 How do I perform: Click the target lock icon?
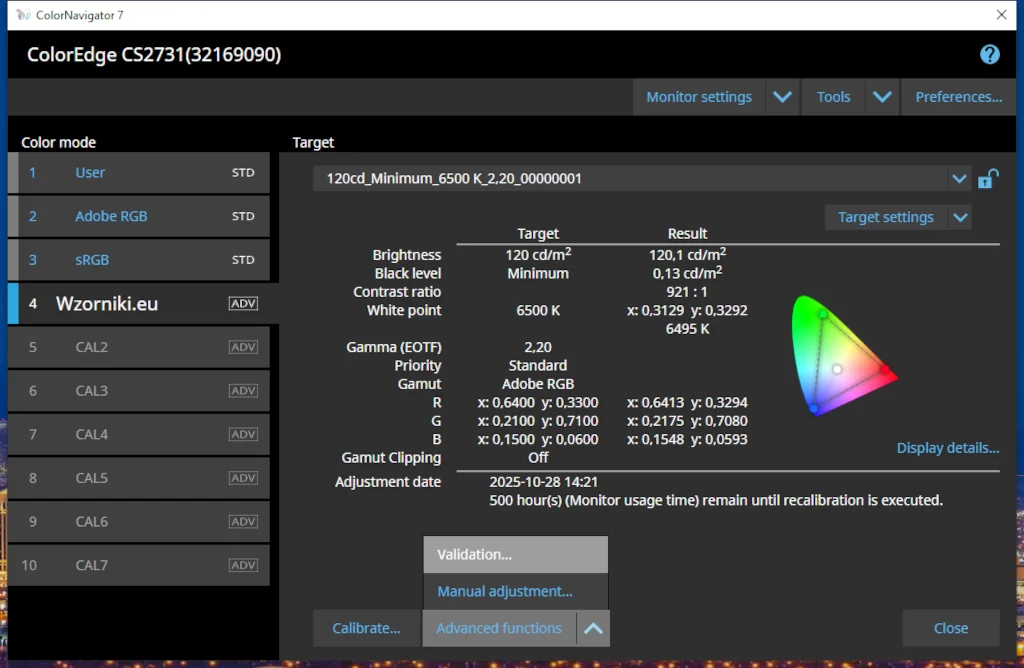pos(988,179)
